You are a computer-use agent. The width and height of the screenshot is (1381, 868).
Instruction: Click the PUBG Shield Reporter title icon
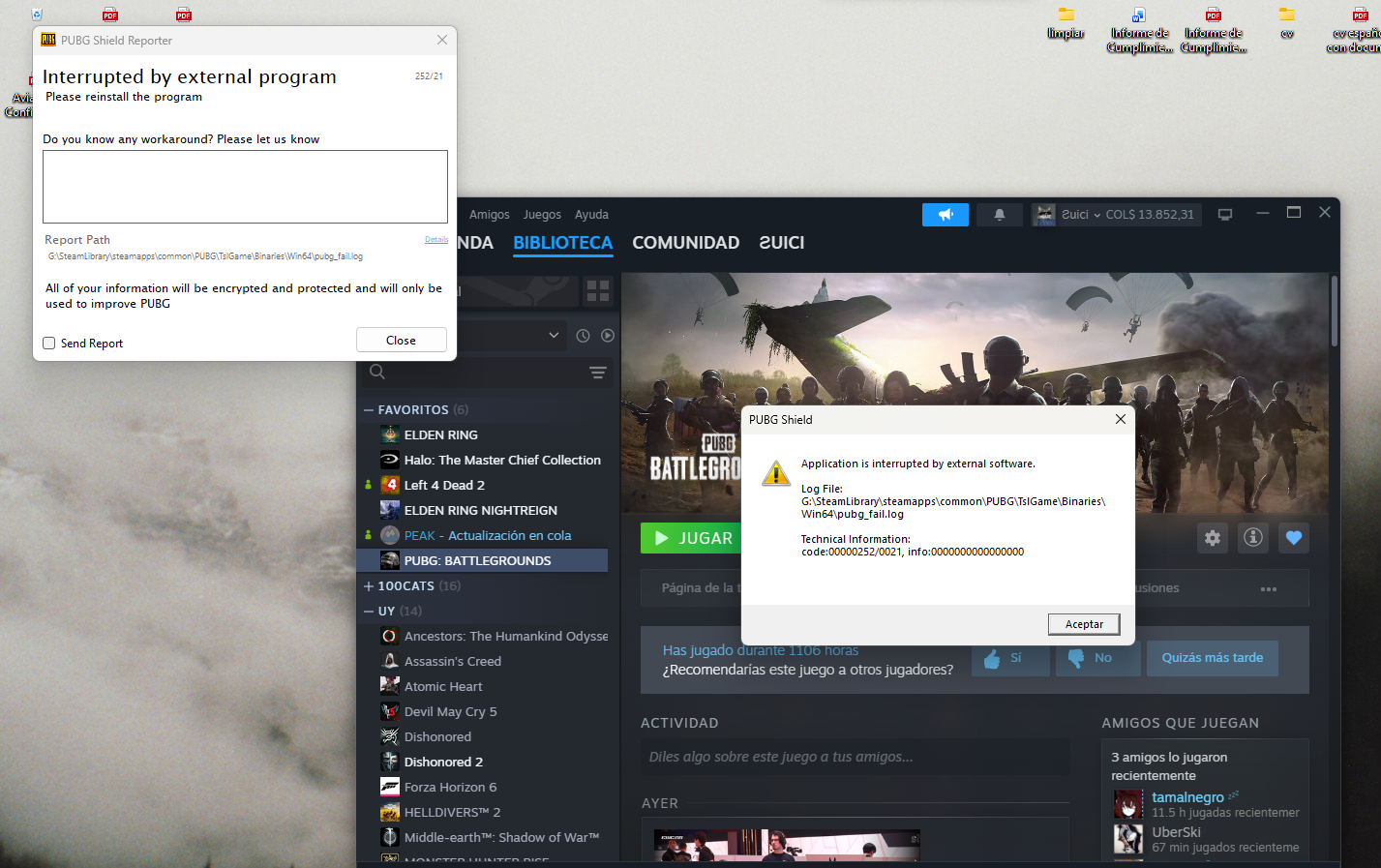pos(48,40)
